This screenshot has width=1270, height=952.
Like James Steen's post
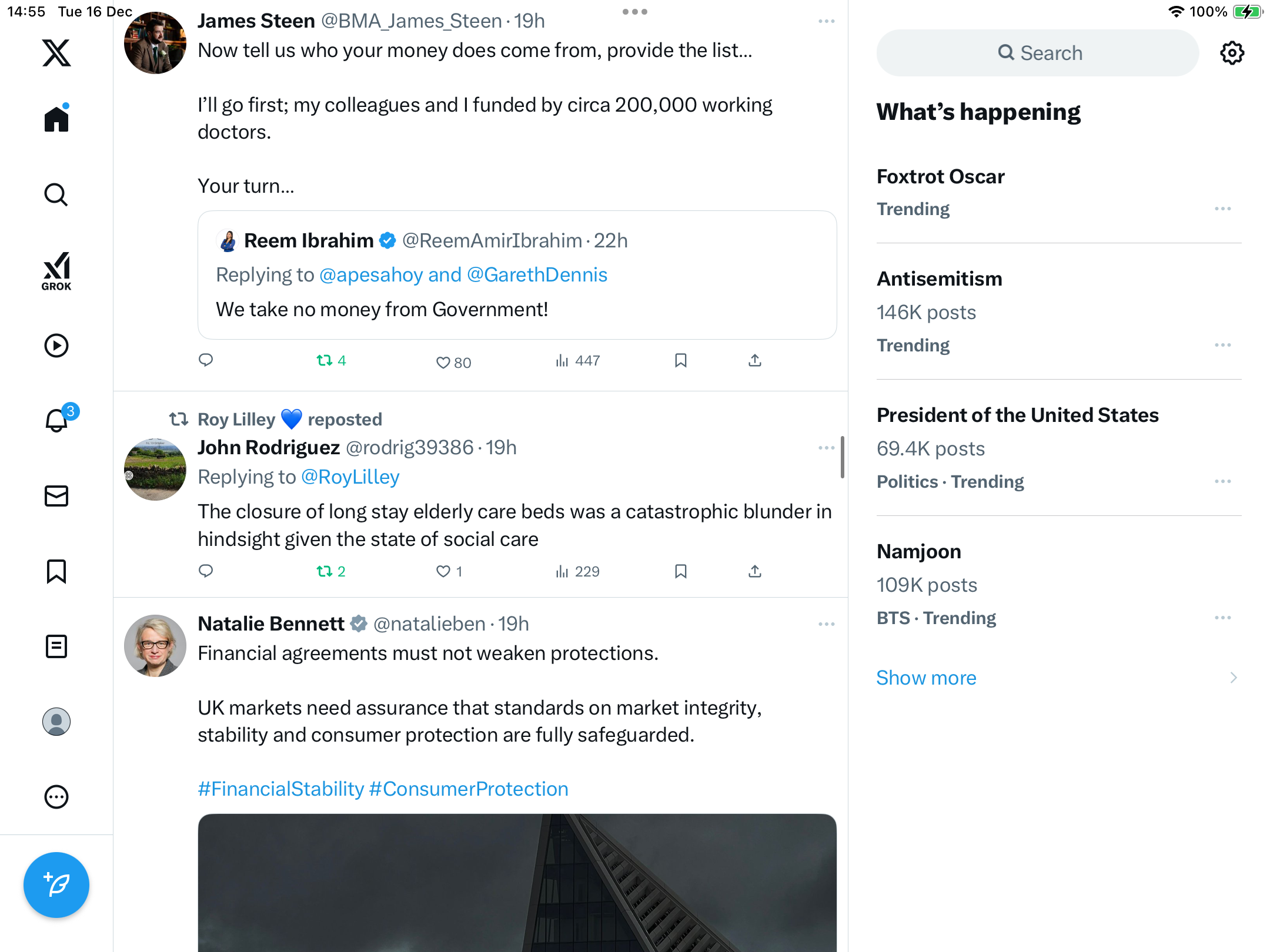click(x=443, y=362)
